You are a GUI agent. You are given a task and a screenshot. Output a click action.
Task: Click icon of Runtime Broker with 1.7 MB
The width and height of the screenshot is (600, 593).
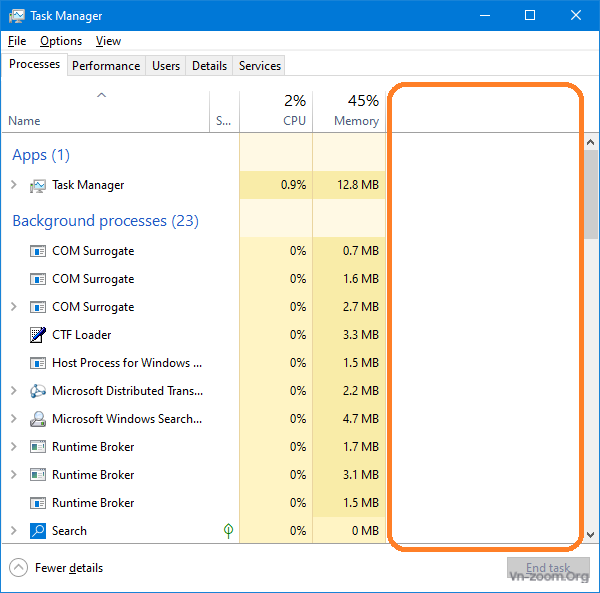point(38,447)
